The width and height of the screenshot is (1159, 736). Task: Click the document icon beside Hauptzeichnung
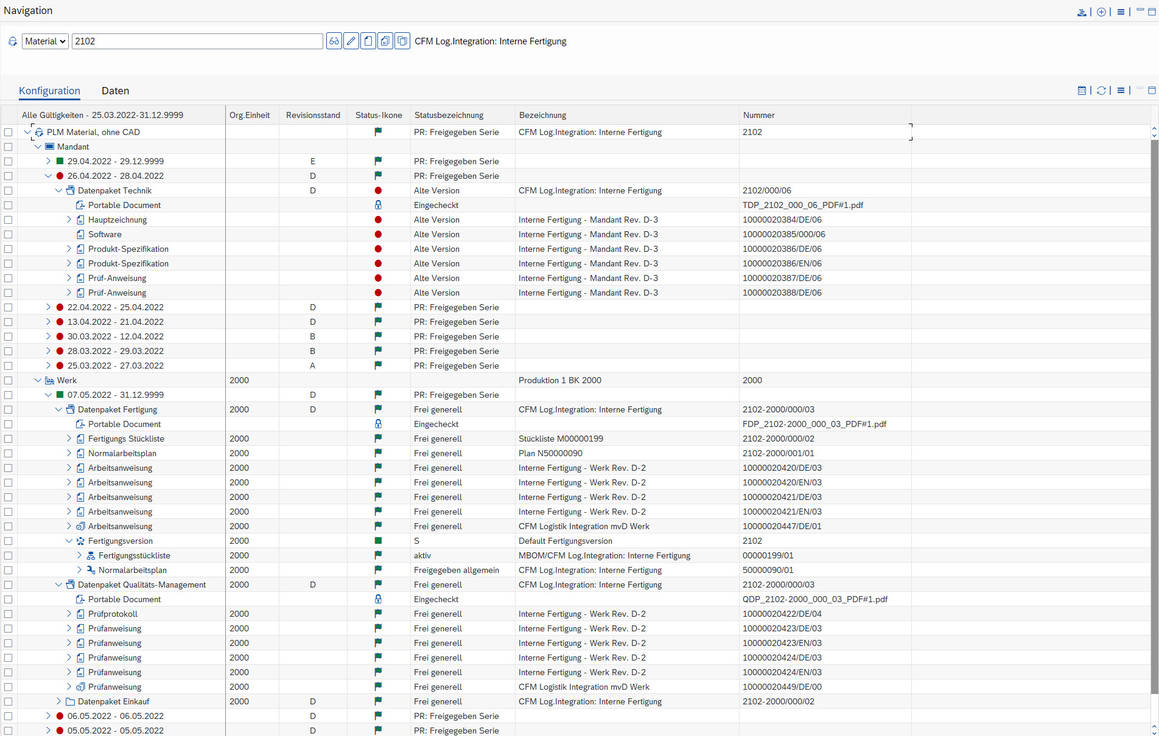(x=81, y=219)
